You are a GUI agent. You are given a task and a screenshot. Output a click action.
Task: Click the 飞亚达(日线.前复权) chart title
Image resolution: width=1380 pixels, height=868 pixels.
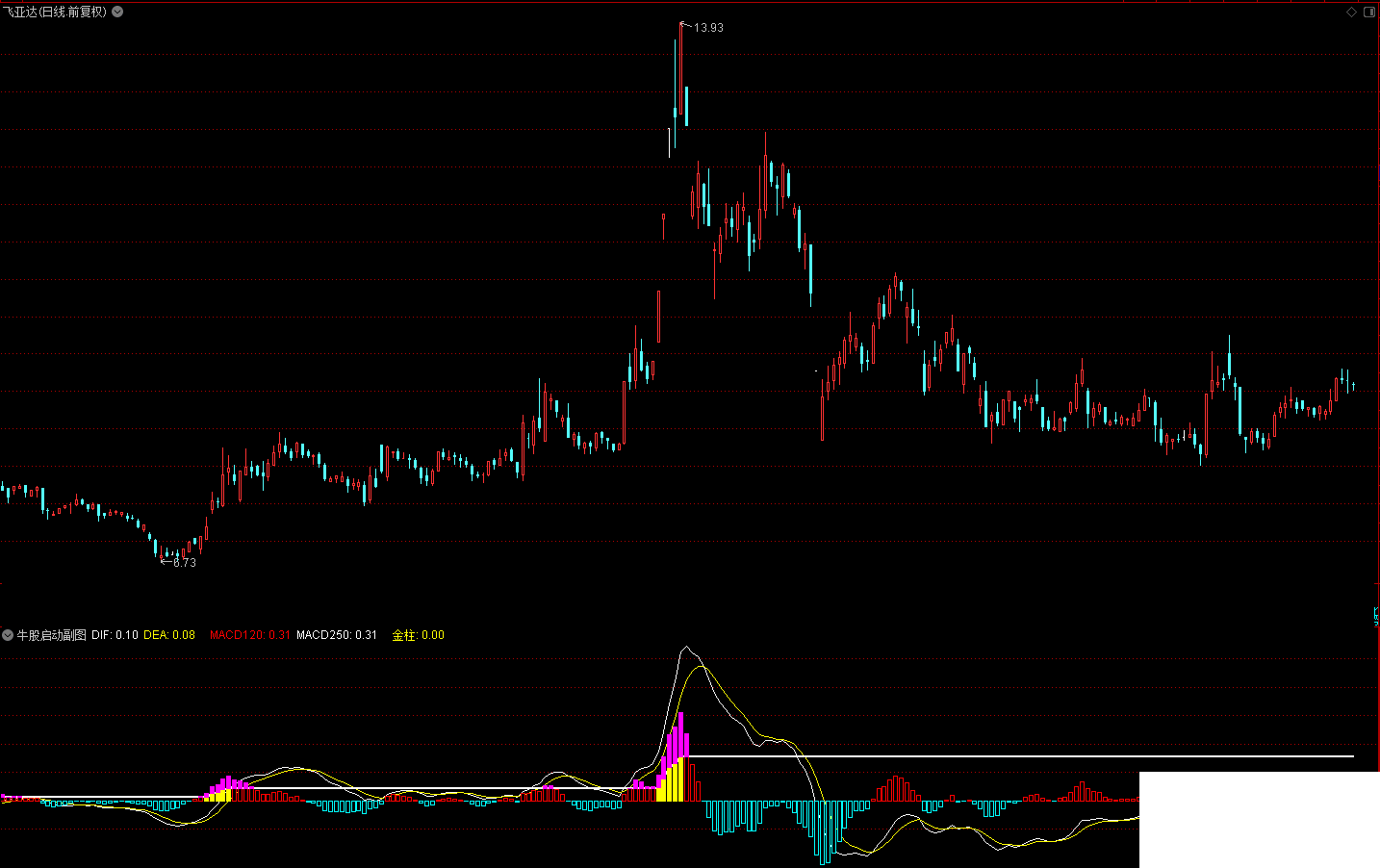point(55,12)
